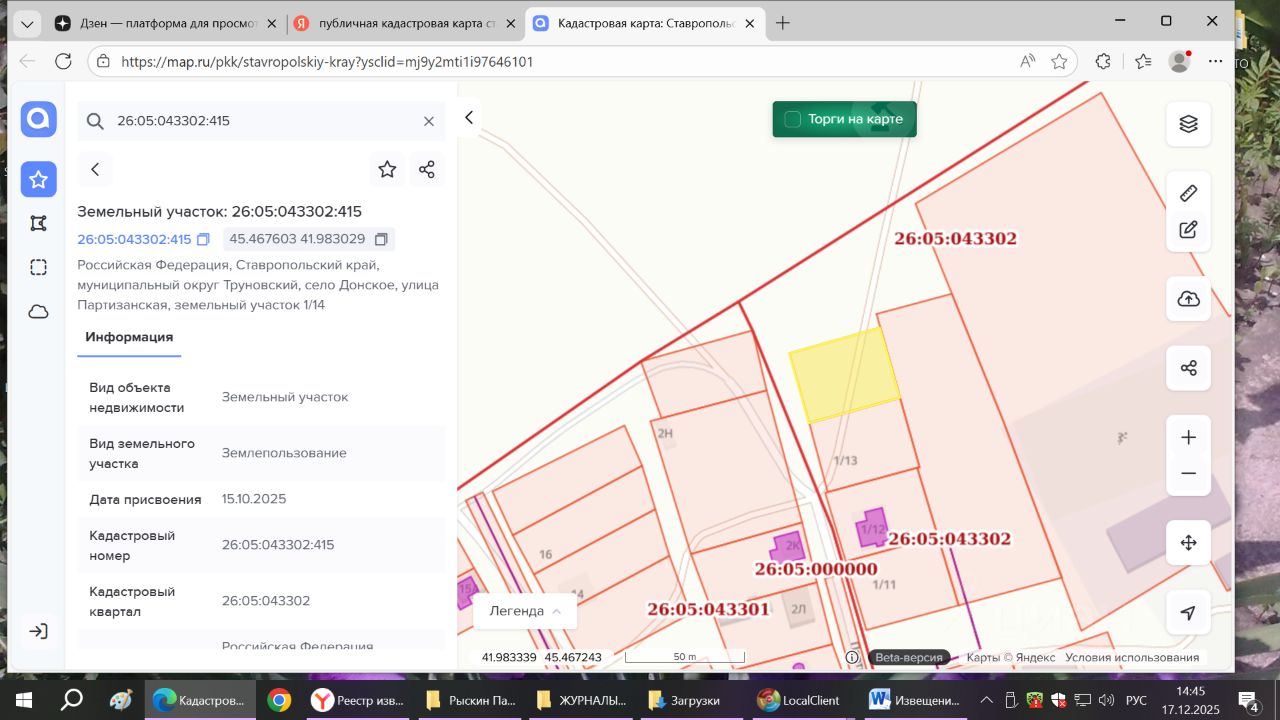Open a new browser tab
This screenshot has height=720, width=1280.
click(x=783, y=23)
